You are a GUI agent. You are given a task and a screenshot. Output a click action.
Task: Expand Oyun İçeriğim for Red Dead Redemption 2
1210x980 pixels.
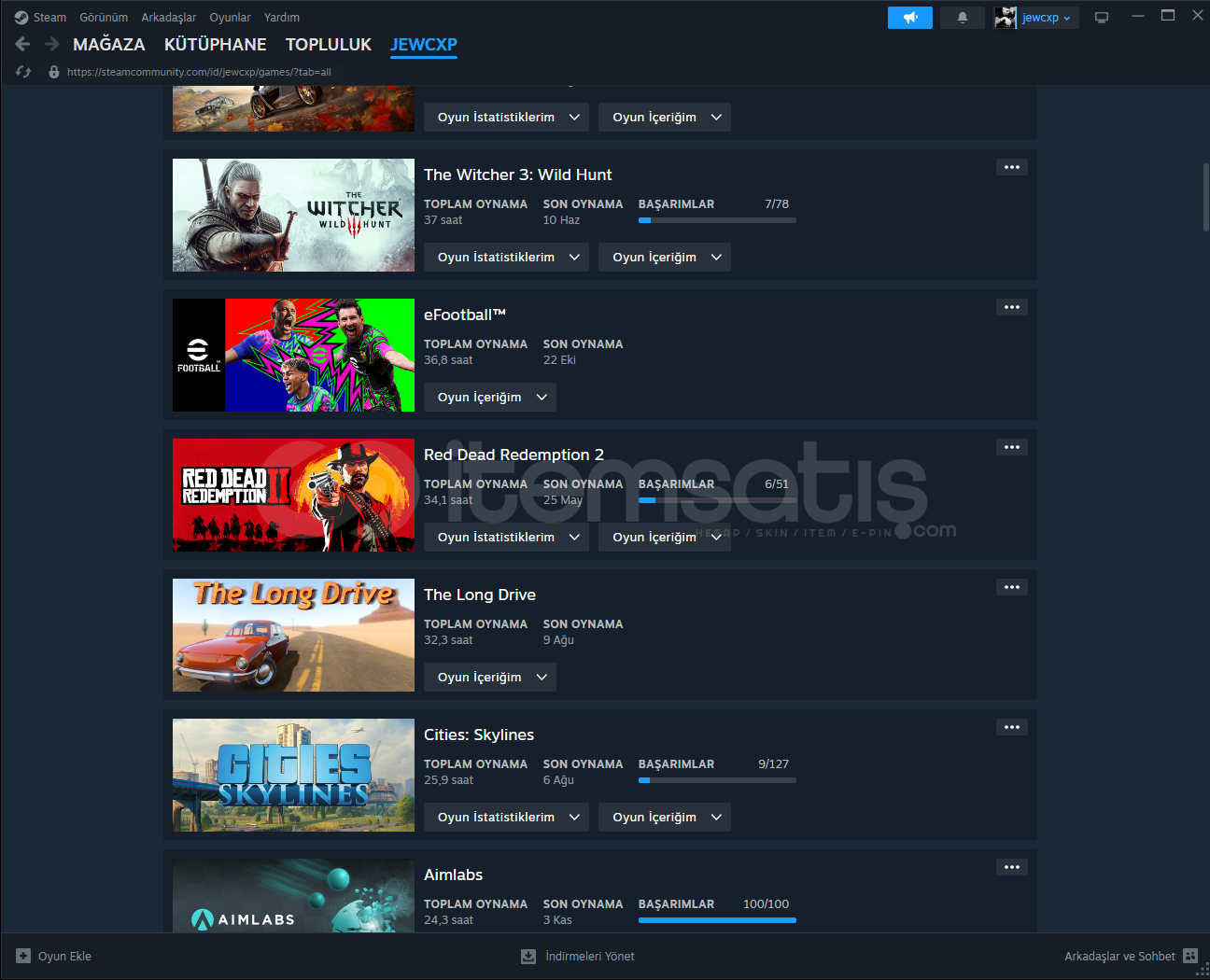tap(665, 538)
